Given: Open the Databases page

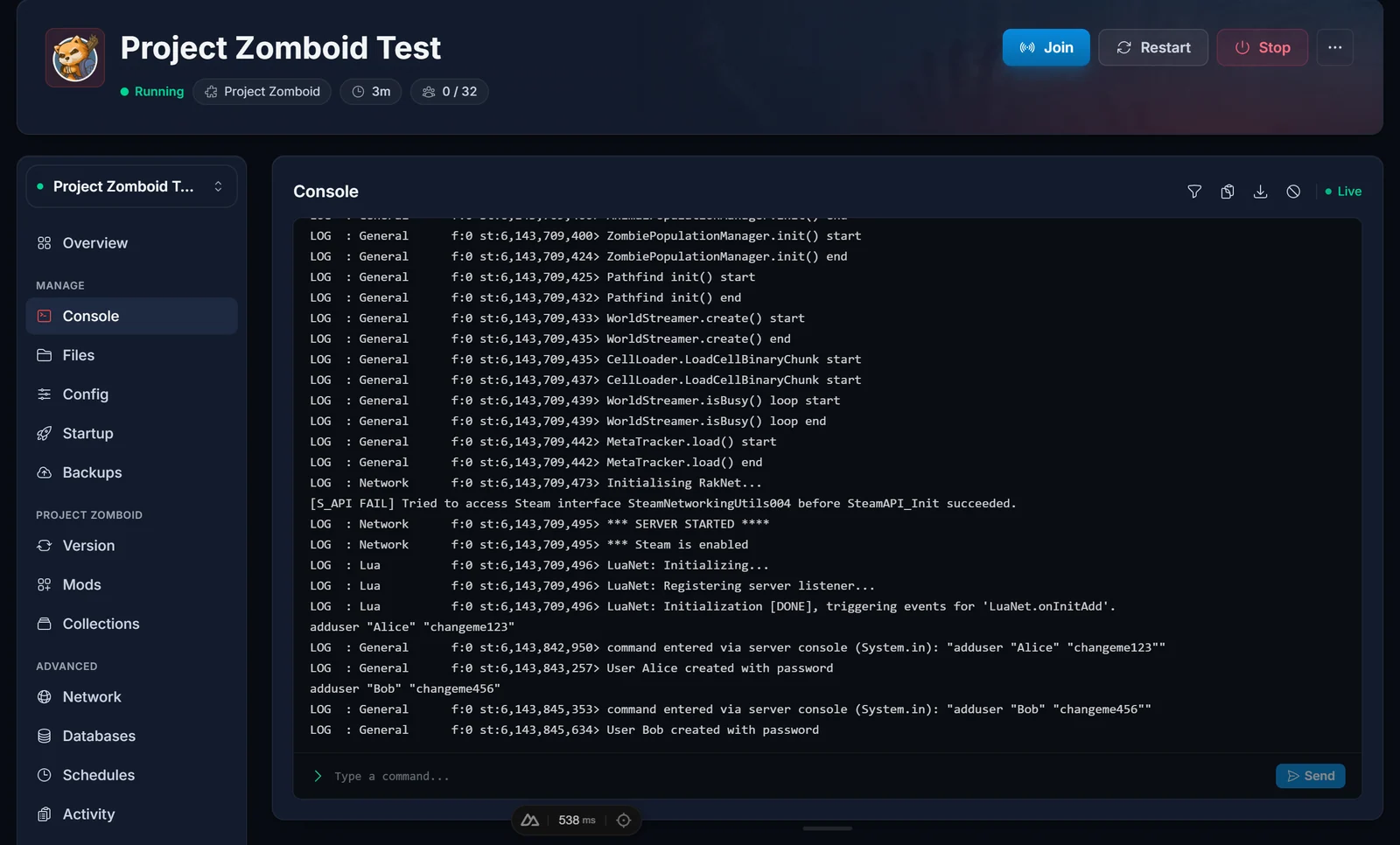Looking at the screenshot, I should click(131, 736).
